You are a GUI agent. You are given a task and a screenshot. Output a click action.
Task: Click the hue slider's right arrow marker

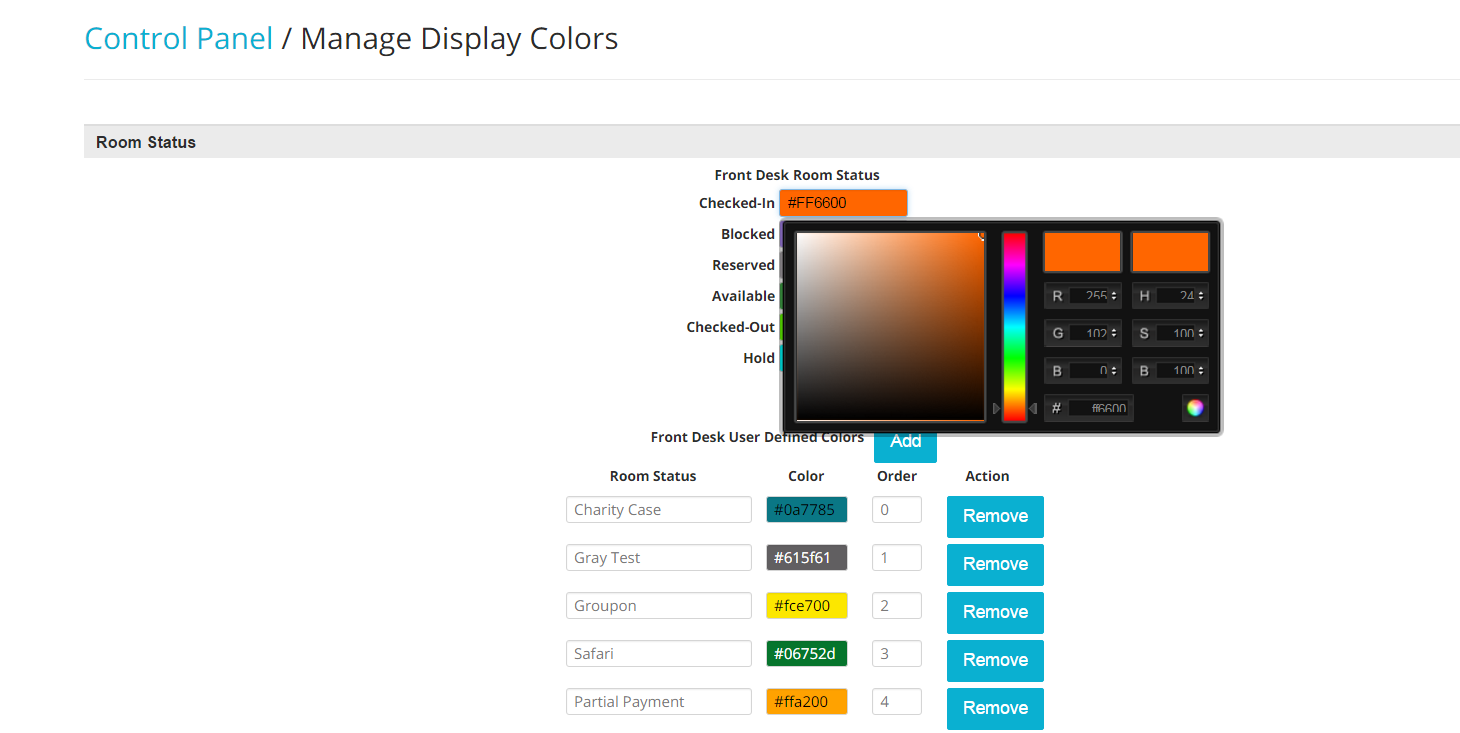click(x=1033, y=408)
